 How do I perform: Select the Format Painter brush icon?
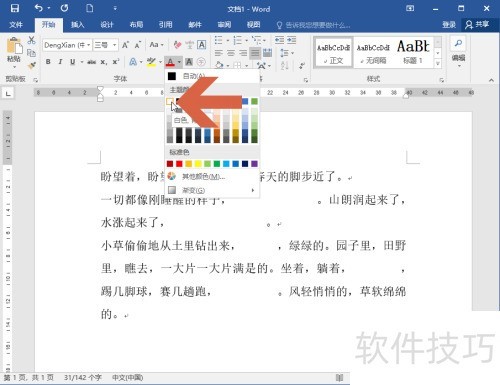click(x=32, y=65)
